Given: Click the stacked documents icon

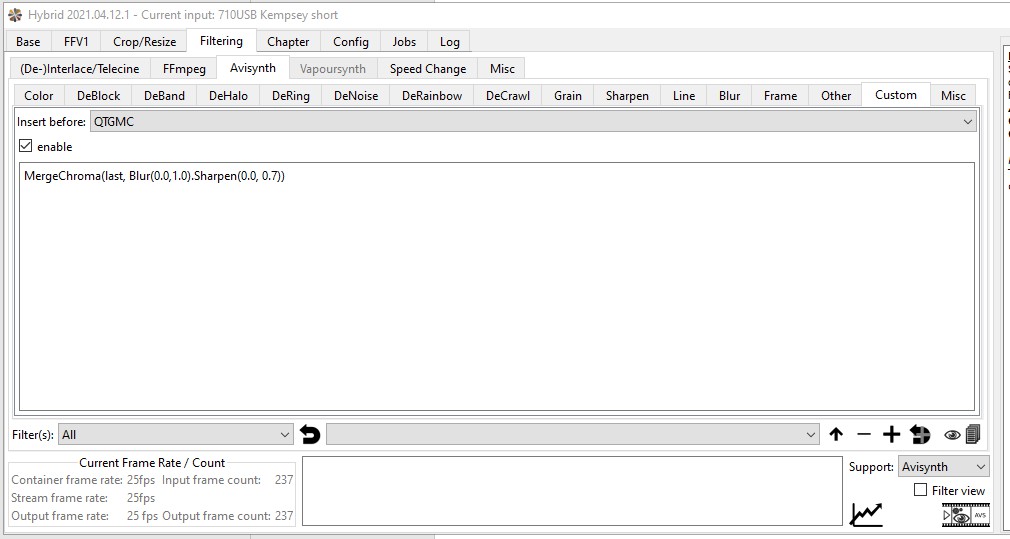Looking at the screenshot, I should 973,434.
